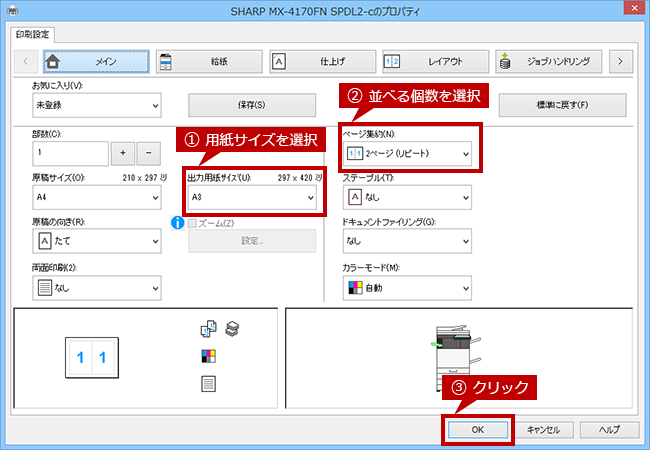Open the ドキュメントファイリング dropdown
Image resolution: width=650 pixels, height=450 pixels.
point(407,241)
